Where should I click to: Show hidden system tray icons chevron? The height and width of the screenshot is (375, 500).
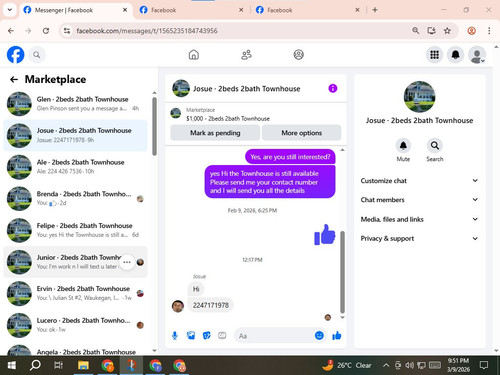pyautogui.click(x=386, y=365)
